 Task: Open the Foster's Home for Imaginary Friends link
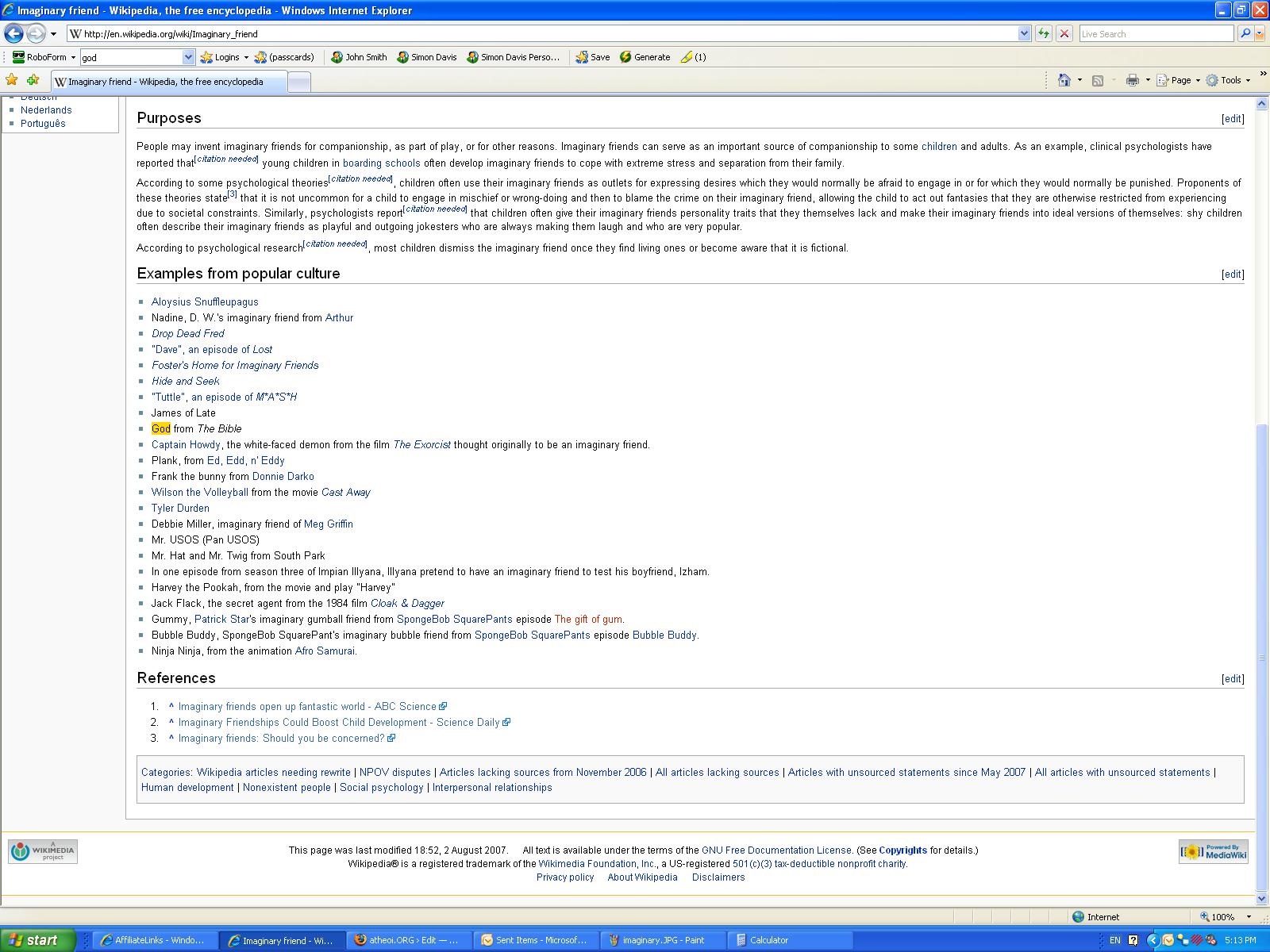(x=235, y=365)
